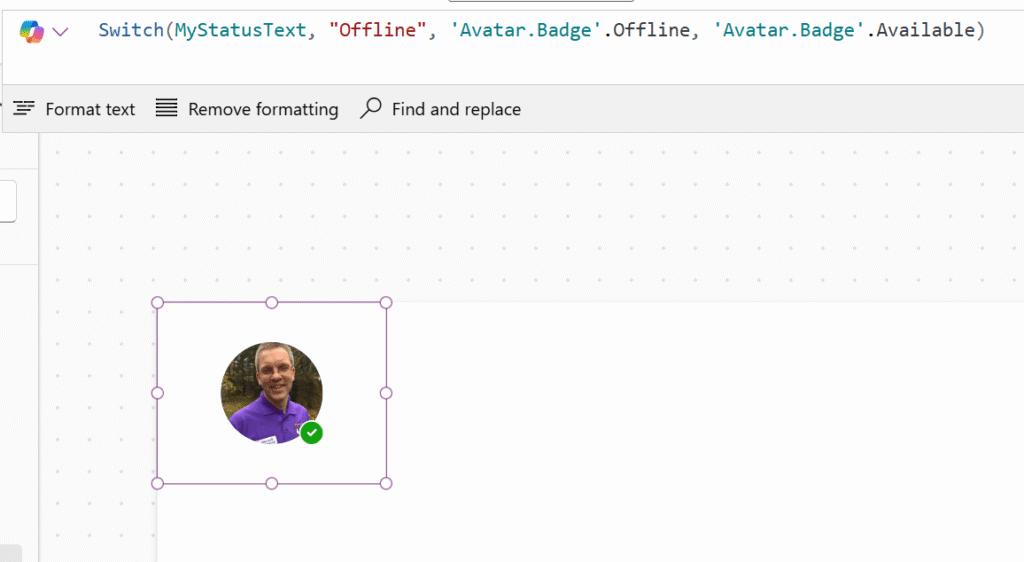The height and width of the screenshot is (562, 1024).
Task: Open the Copilot icon in formula bar
Action: click(x=31, y=31)
